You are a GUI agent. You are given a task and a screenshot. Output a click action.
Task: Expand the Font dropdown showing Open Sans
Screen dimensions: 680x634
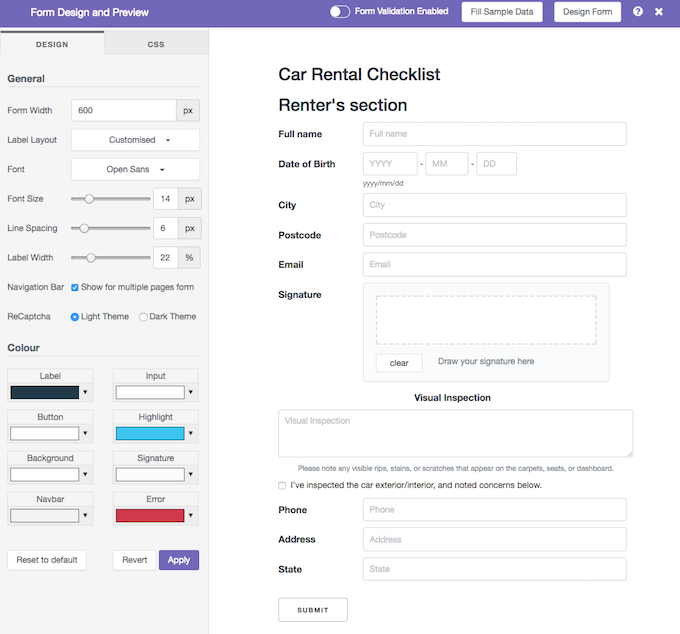coord(135,169)
